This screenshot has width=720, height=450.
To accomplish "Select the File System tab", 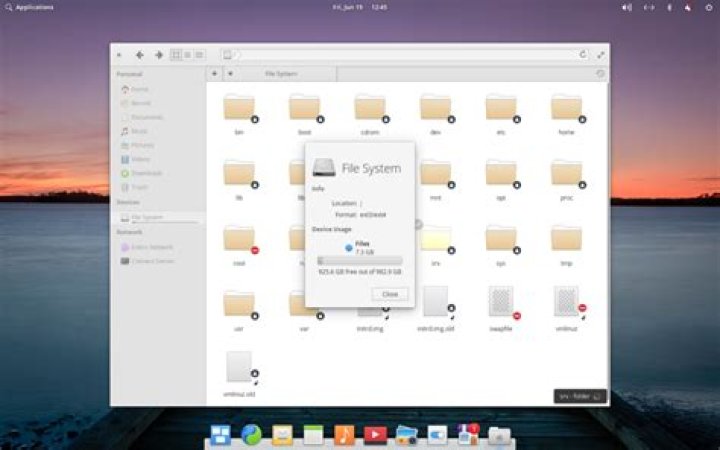I will point(280,74).
